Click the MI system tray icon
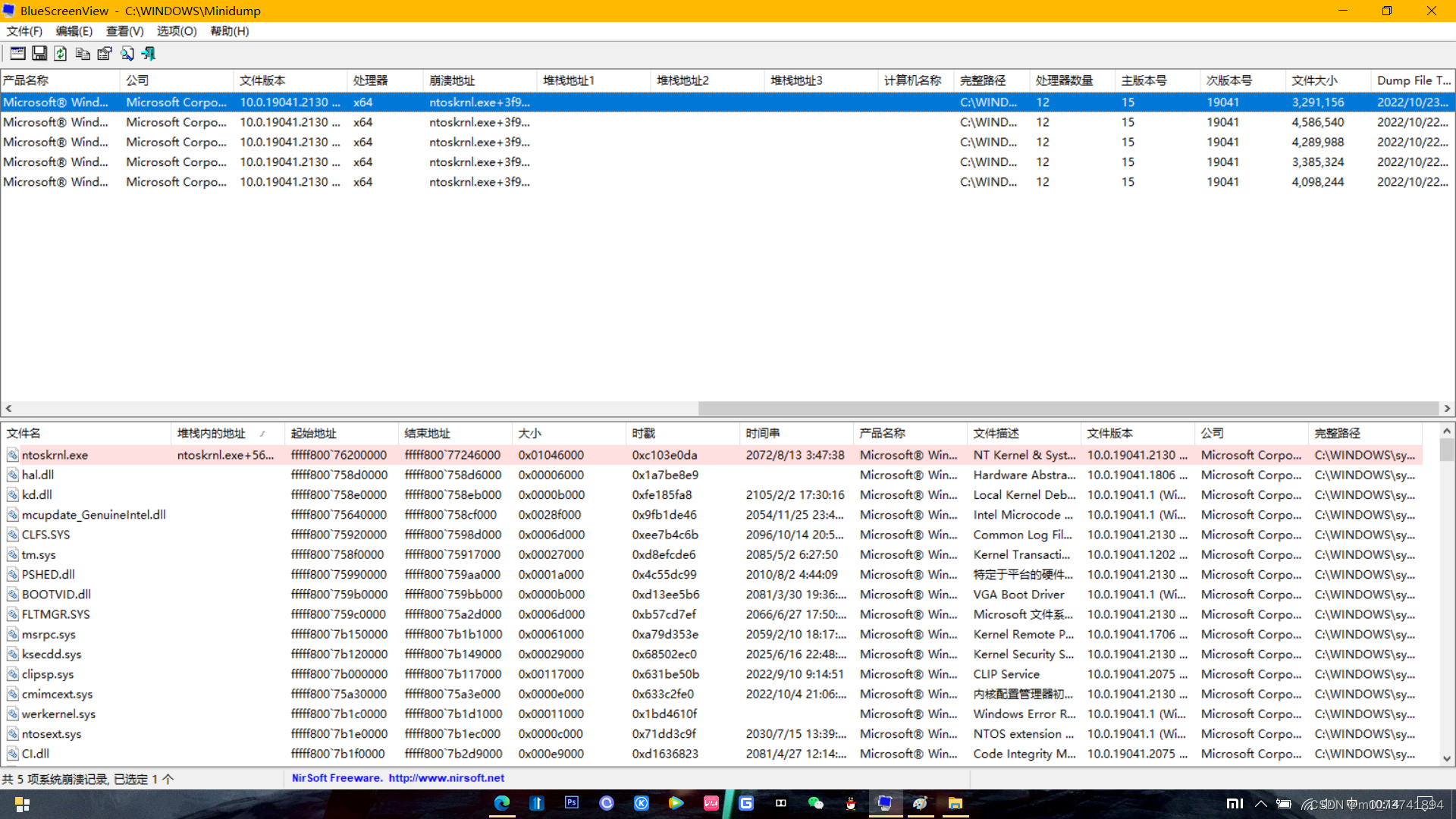The image size is (1456, 819). click(1235, 804)
